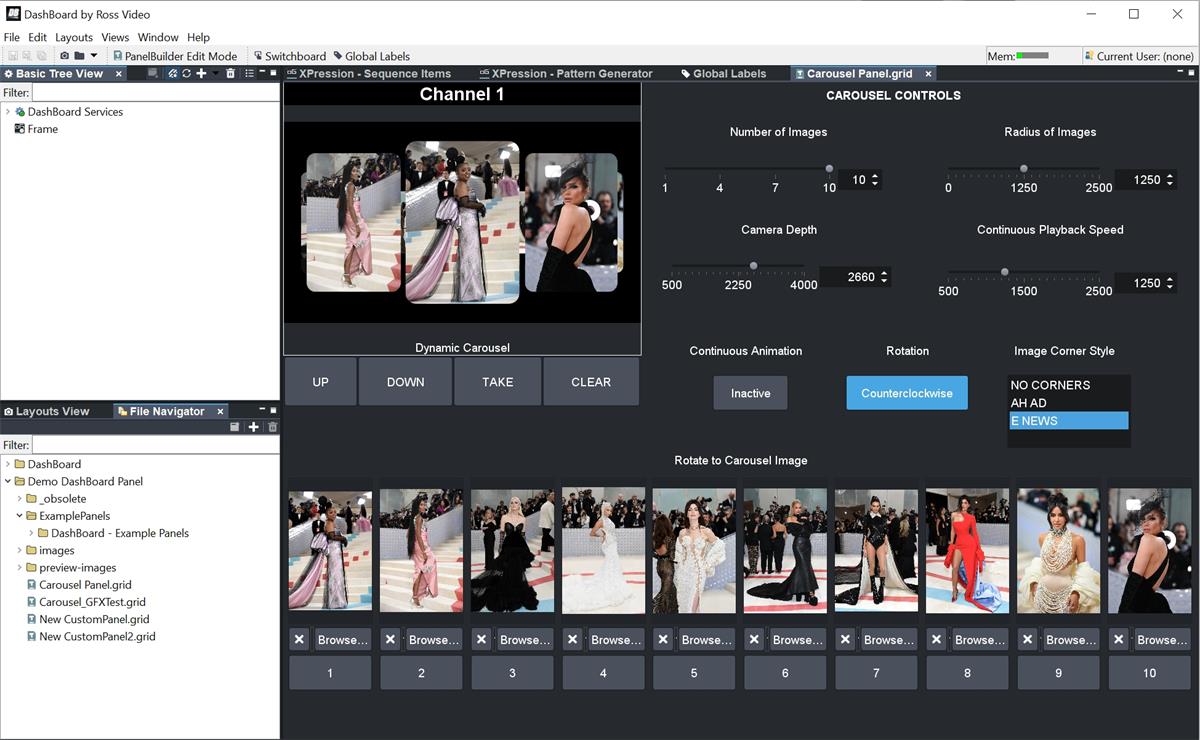Set Continuous Animation by clicking Inactive
The image size is (1200, 740).
(x=750, y=392)
